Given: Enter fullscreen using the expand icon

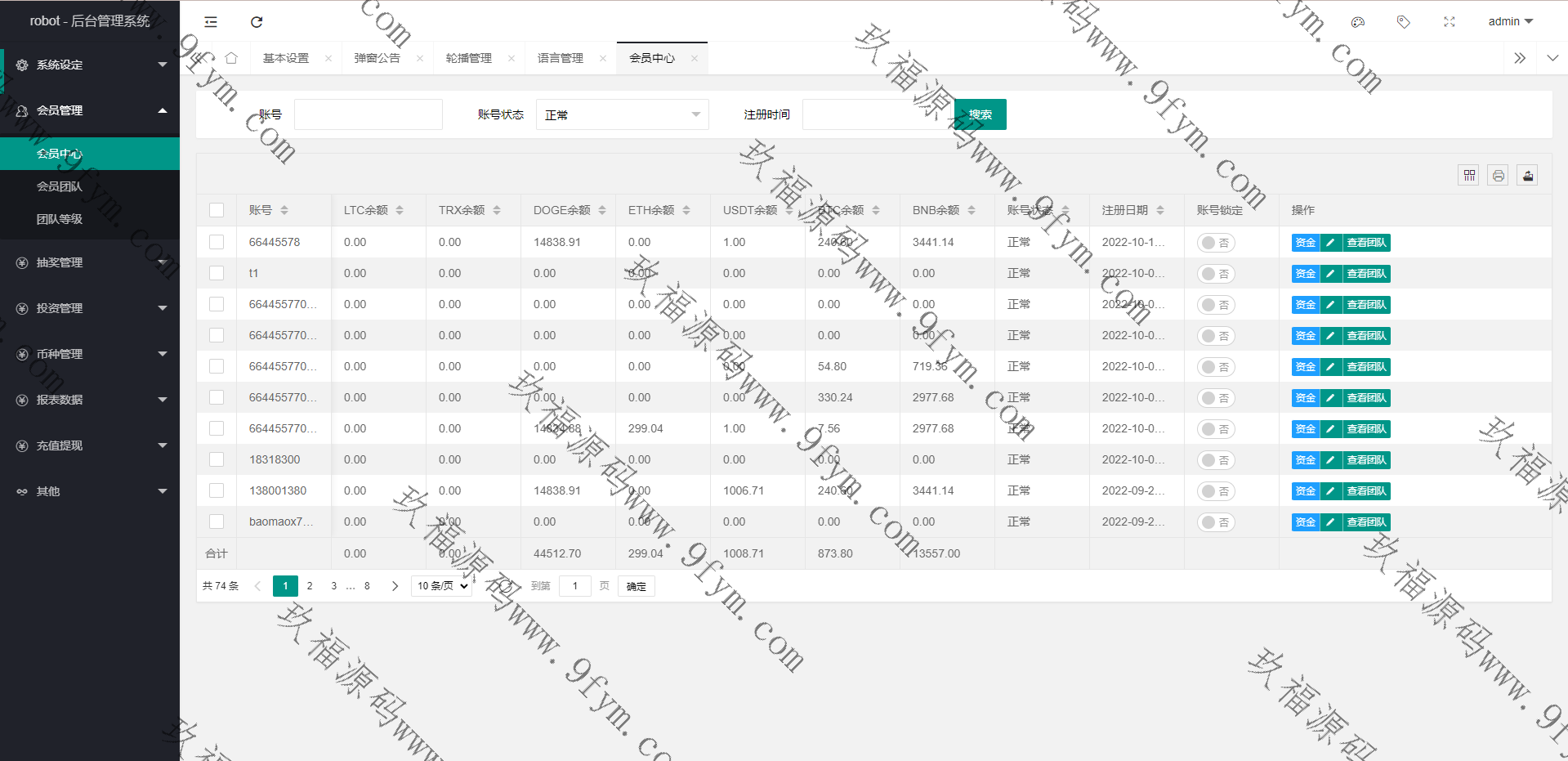Looking at the screenshot, I should point(1449,22).
